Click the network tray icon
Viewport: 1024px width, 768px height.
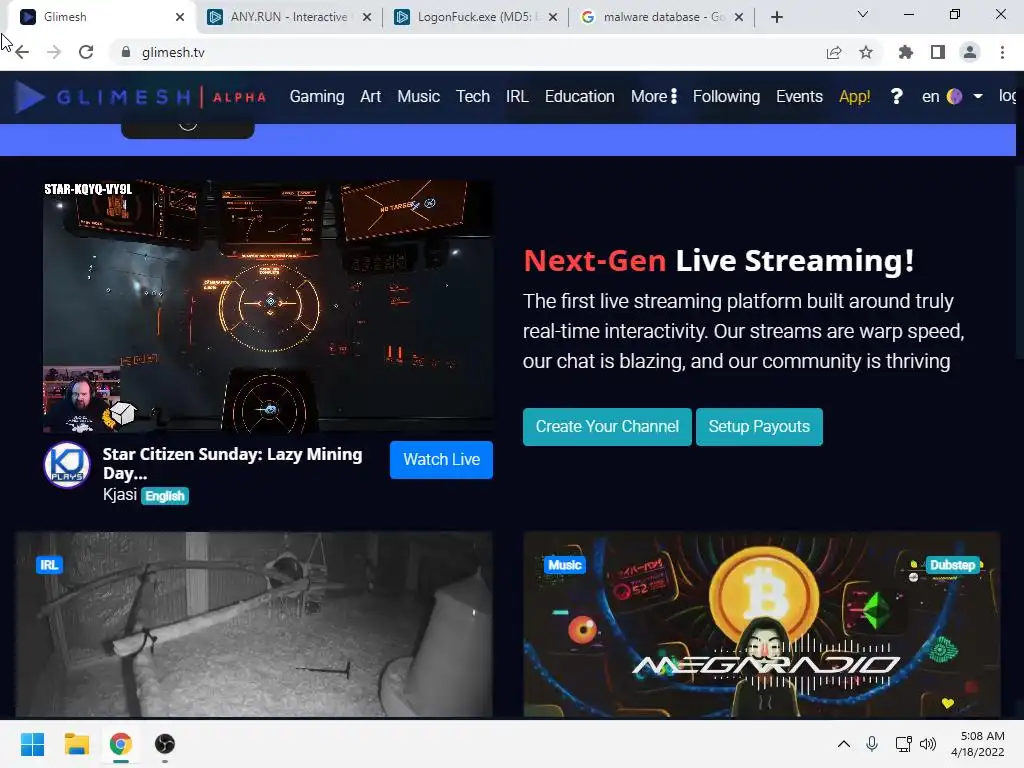coord(903,744)
